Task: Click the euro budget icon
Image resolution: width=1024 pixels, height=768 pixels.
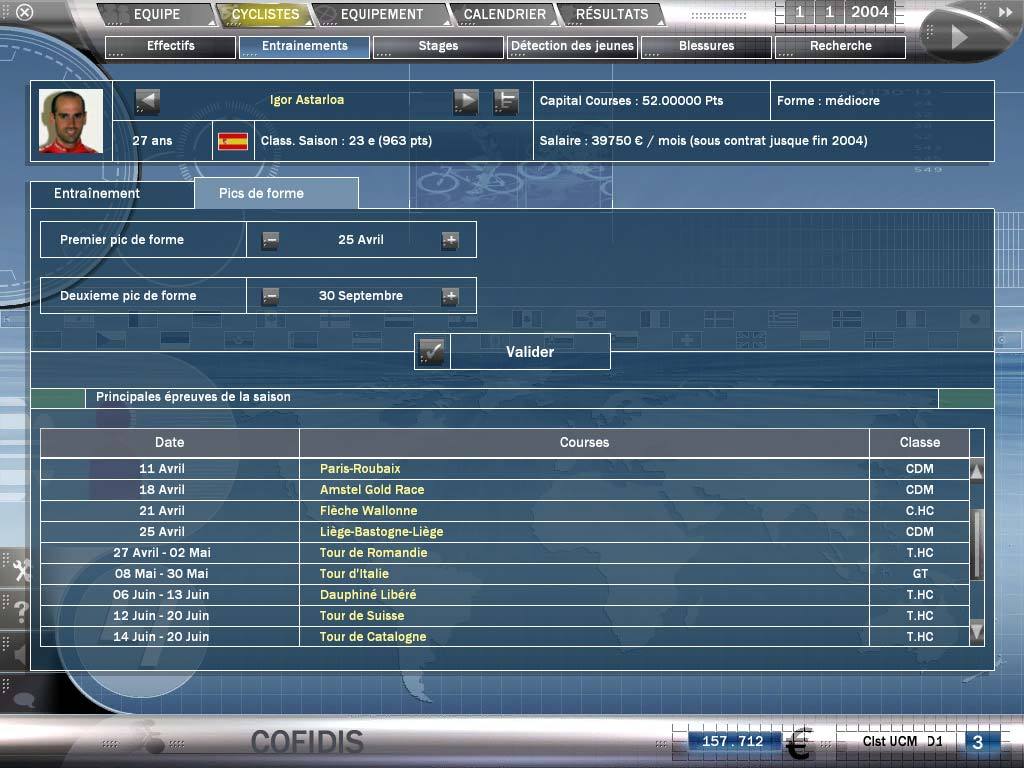Action: (798, 745)
